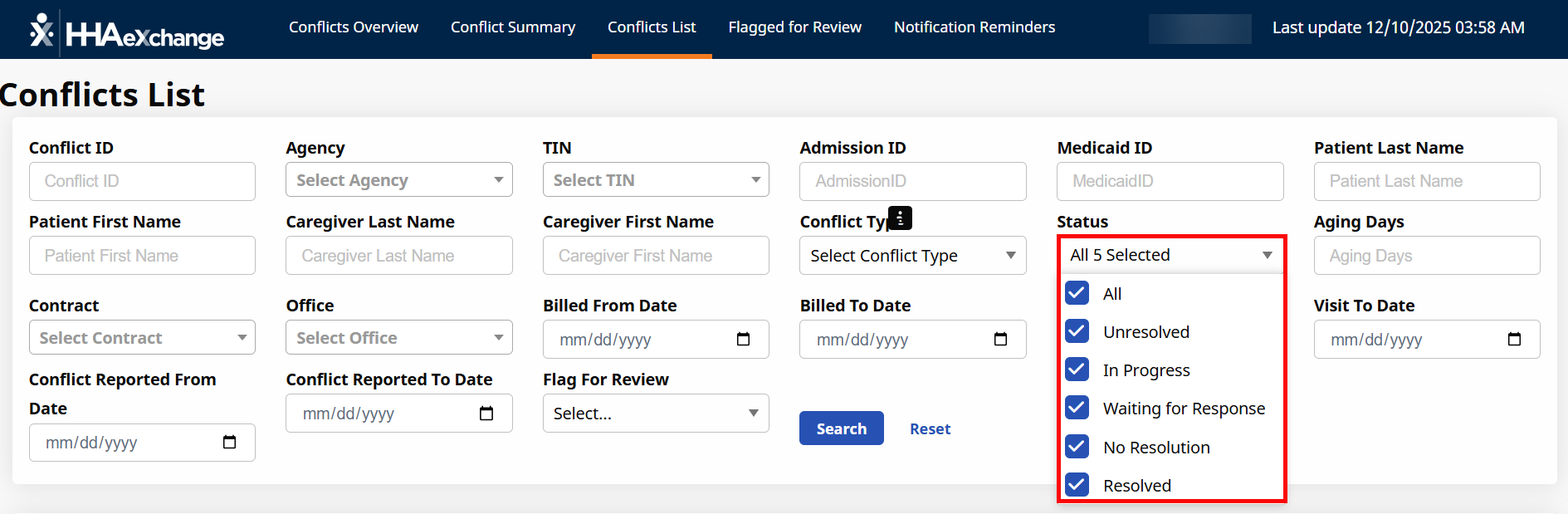Click the three-dot icon beside Conflict Type
Viewport: 1568px width, 514px height.
pos(900,218)
